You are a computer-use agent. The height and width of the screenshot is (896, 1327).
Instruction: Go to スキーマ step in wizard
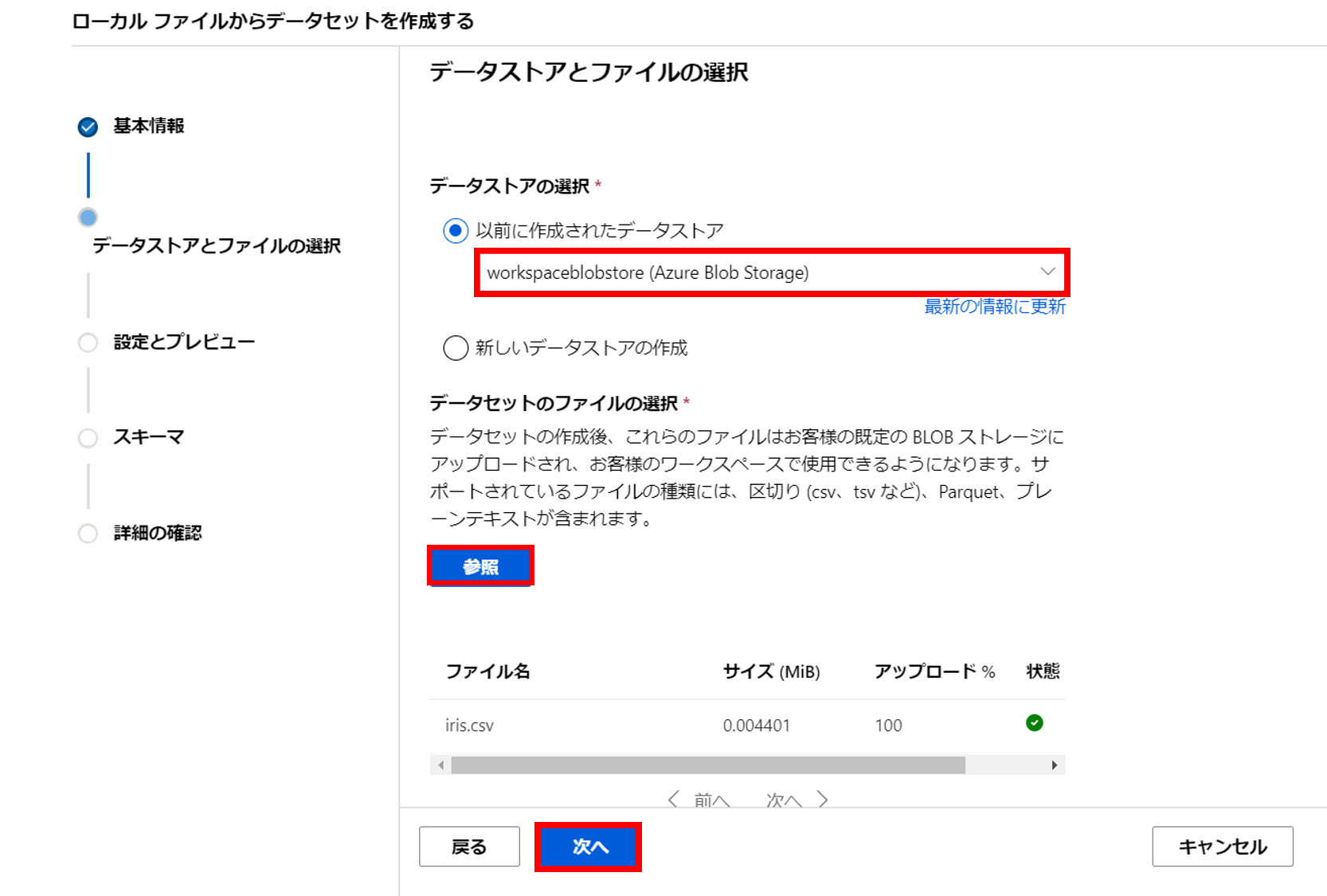coord(148,437)
